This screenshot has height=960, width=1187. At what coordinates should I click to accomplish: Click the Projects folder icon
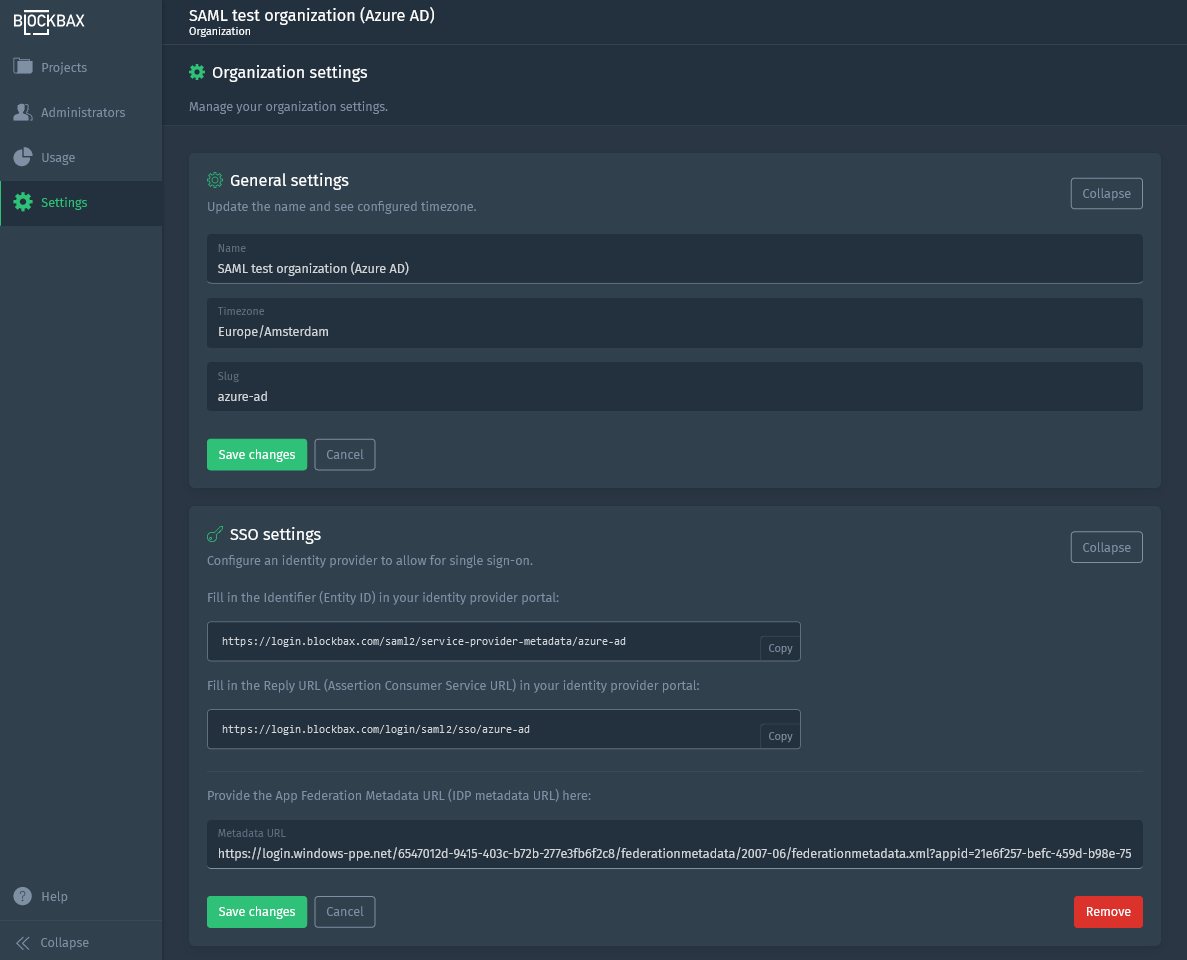23,67
